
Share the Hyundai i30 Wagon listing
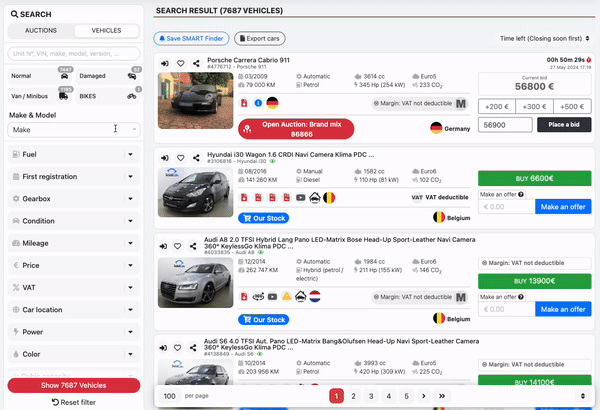click(196, 158)
